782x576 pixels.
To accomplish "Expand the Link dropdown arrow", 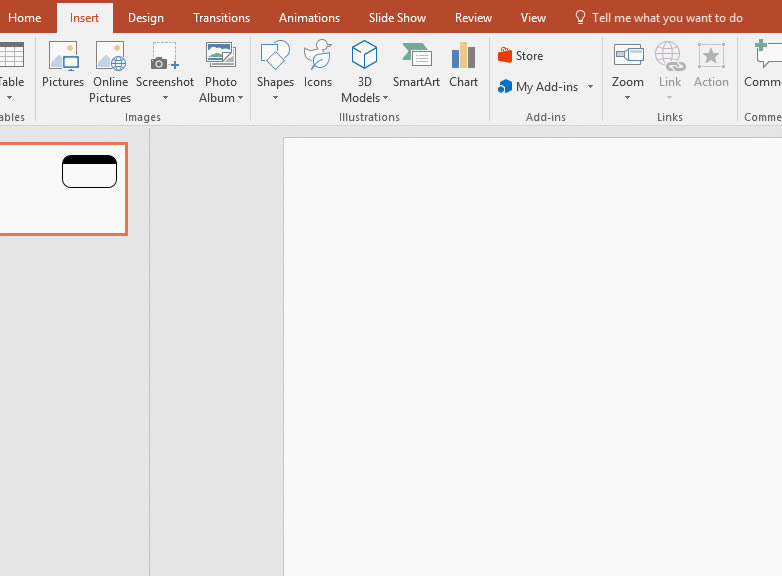I will 670,98.
